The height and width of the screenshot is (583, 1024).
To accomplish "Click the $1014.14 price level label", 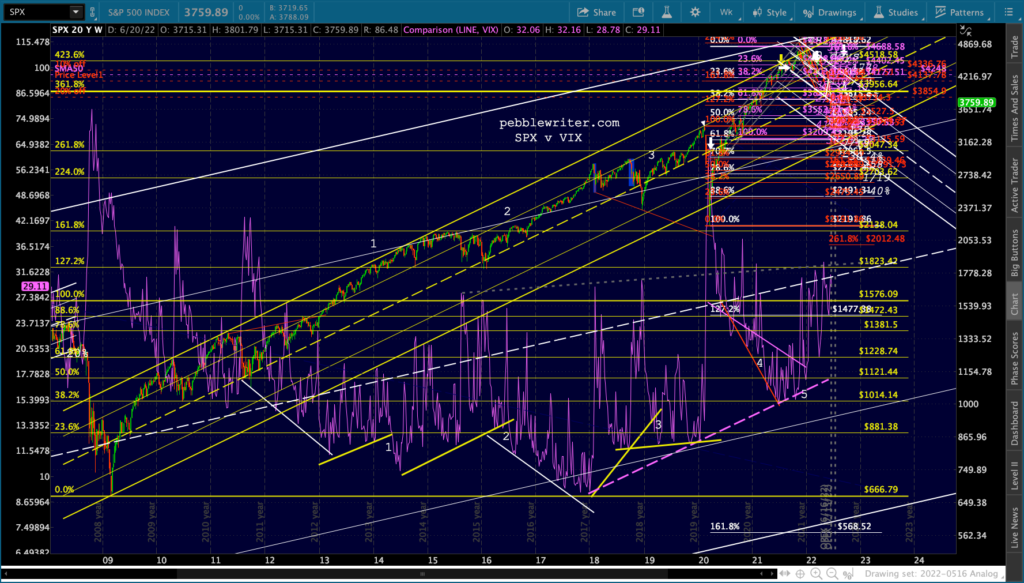I will [x=878, y=394].
